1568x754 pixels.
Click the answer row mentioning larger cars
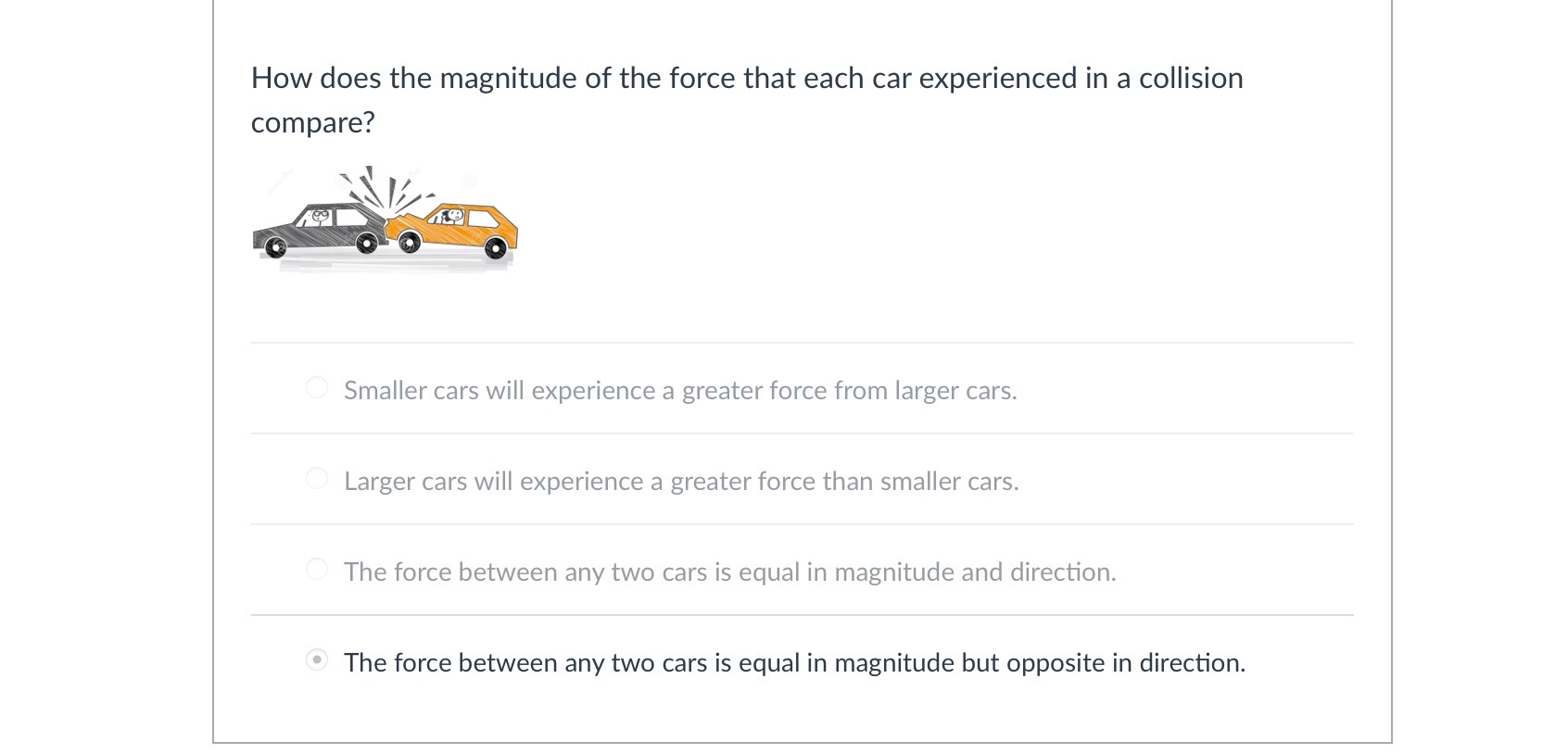(x=681, y=481)
